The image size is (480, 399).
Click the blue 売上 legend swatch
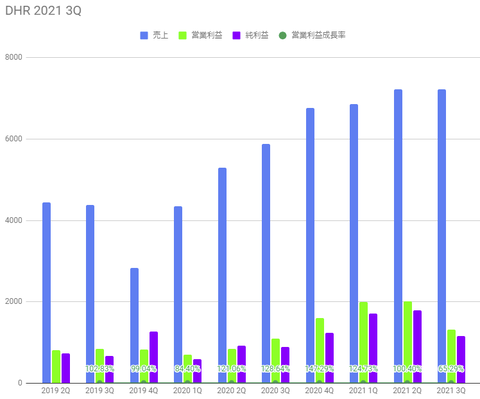pos(144,35)
